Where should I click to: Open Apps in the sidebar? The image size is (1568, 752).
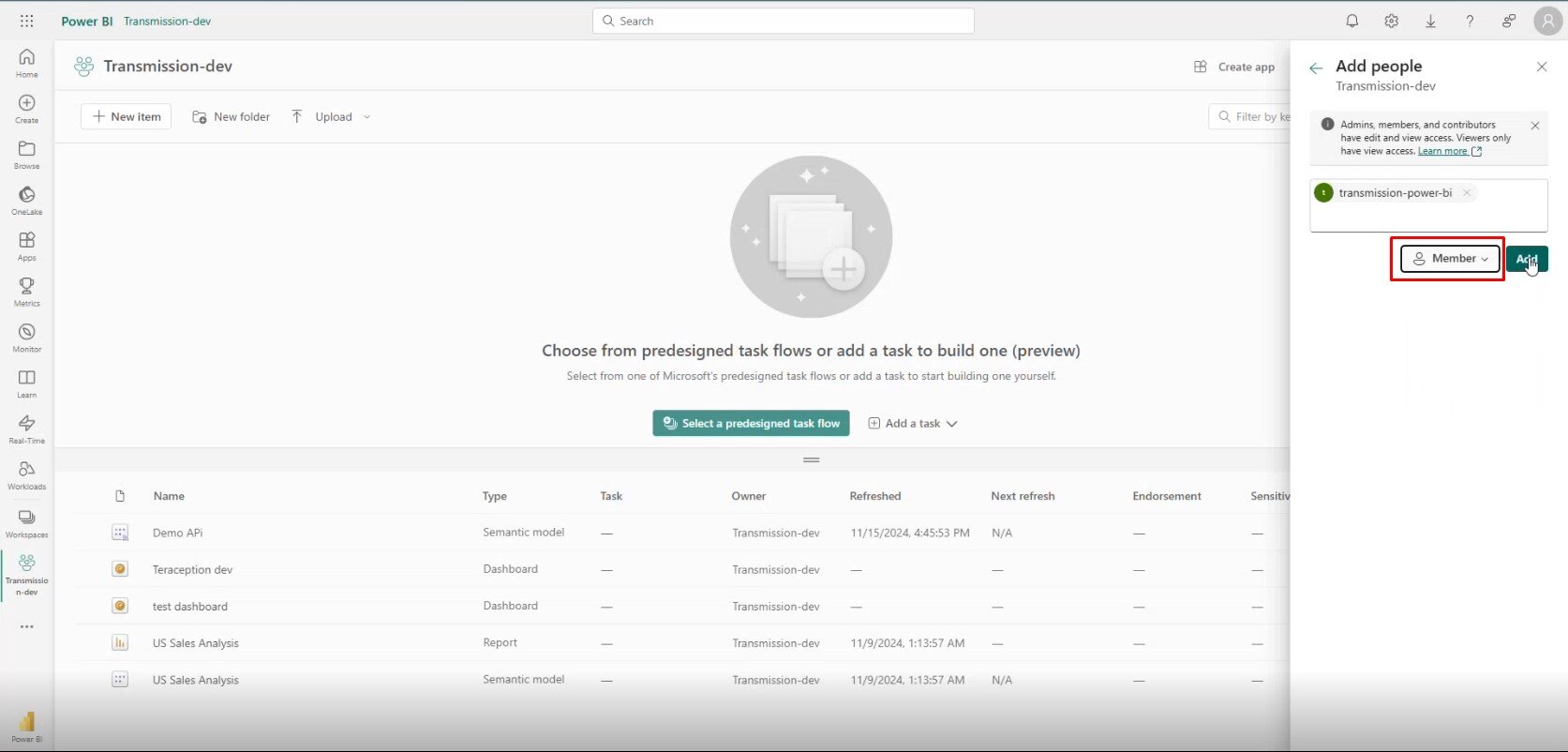pyautogui.click(x=26, y=247)
